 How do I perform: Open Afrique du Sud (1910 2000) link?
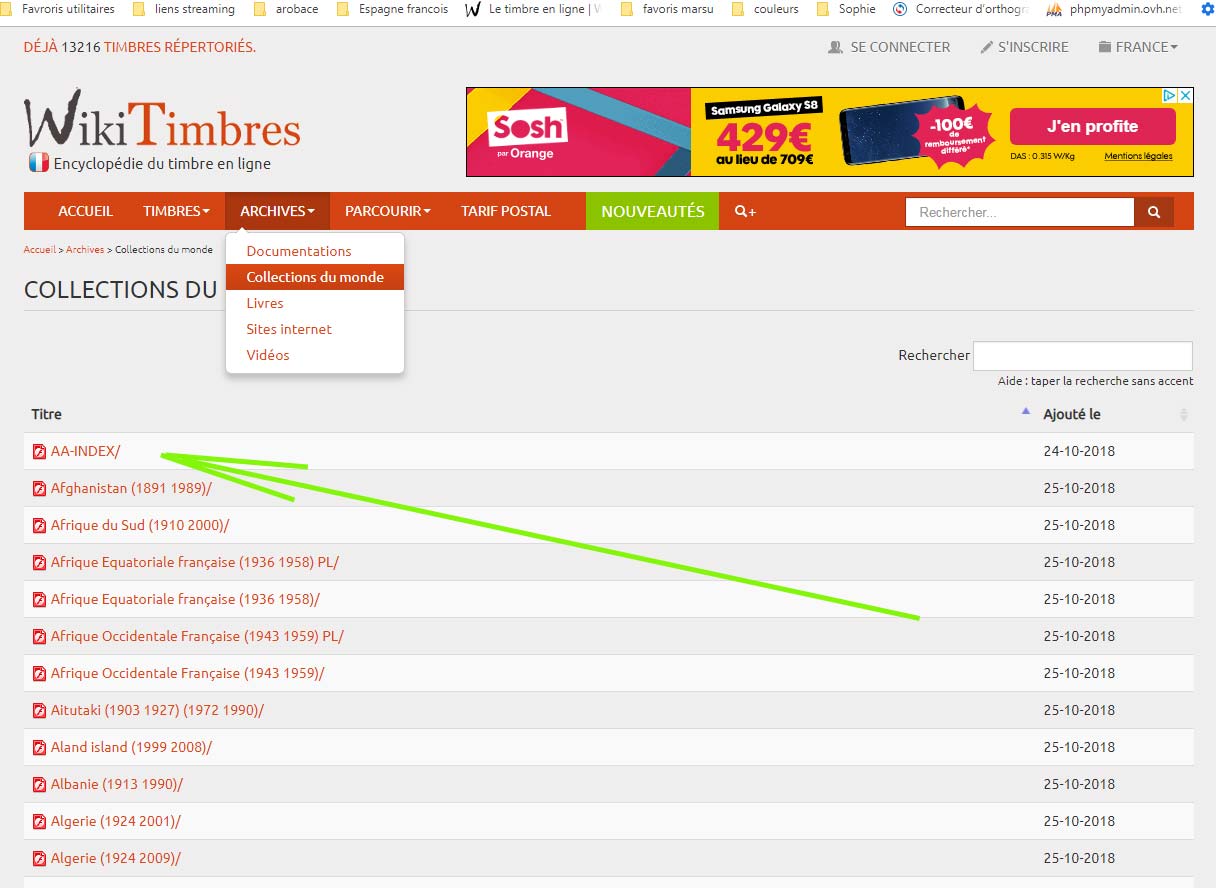pyautogui.click(x=139, y=525)
